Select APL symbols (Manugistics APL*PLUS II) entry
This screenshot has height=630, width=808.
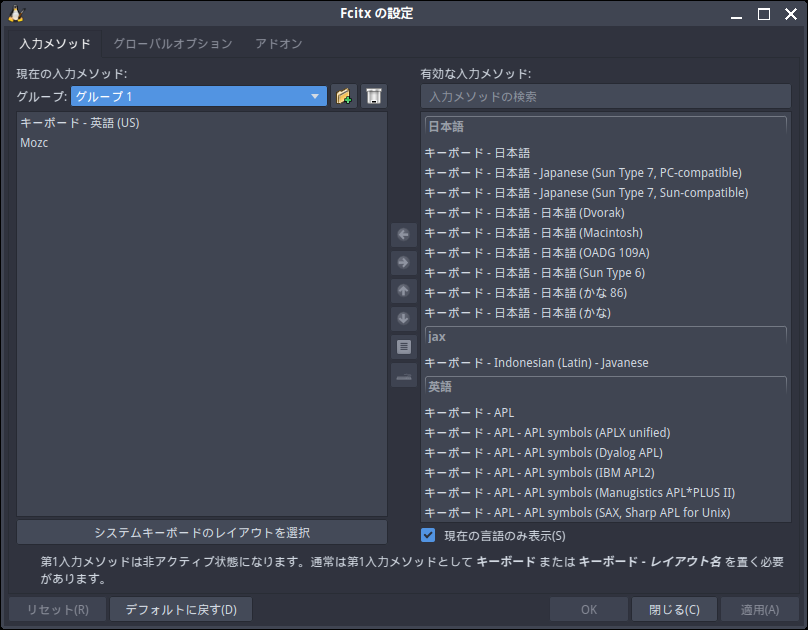point(605,492)
